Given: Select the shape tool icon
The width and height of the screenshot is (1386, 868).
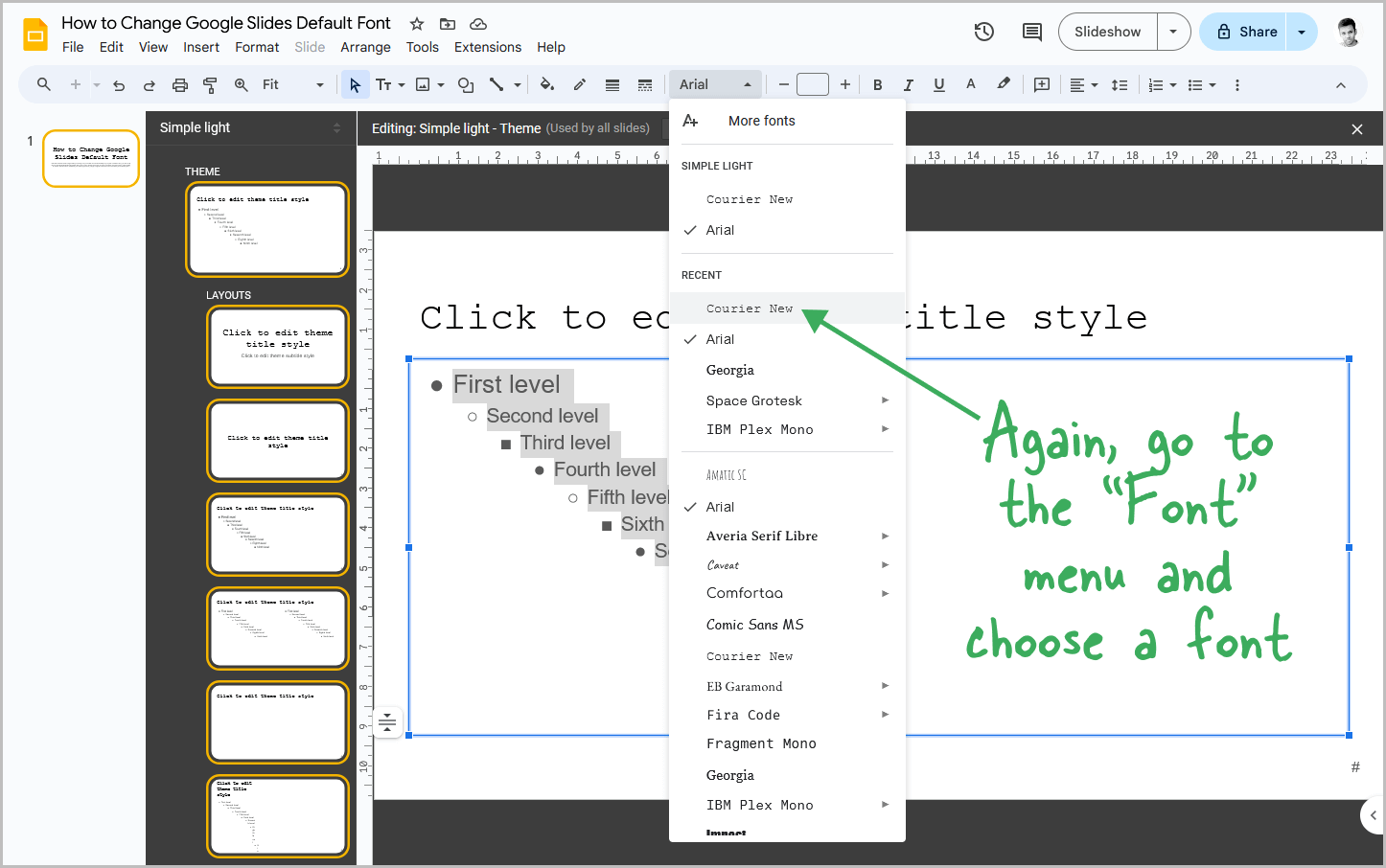Looking at the screenshot, I should (466, 85).
